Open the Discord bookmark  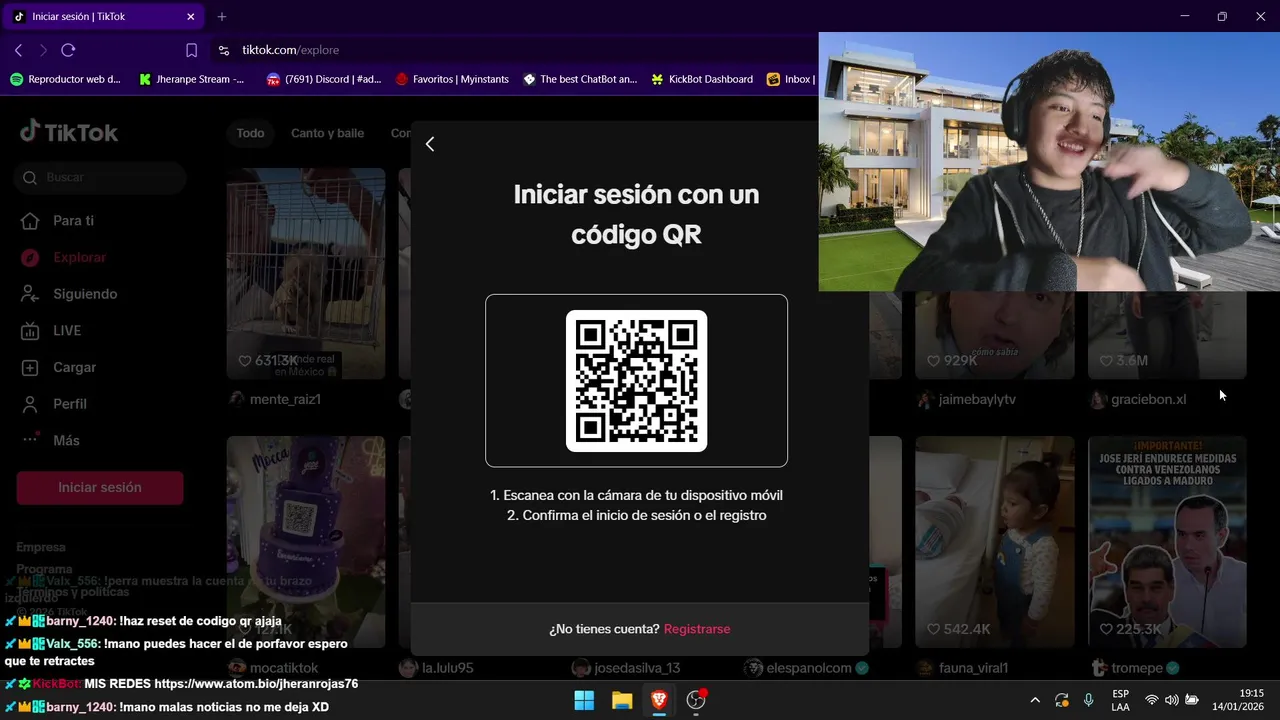pos(324,79)
